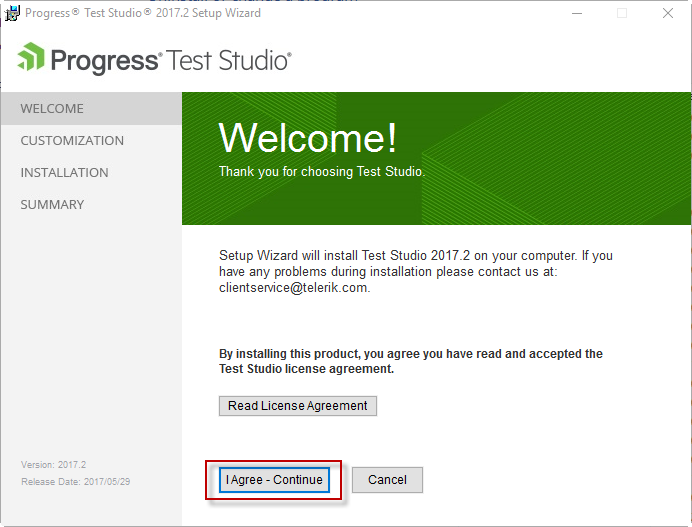Click the Welcome! heading on the banner
Screen dimensions: 692x527
308,138
